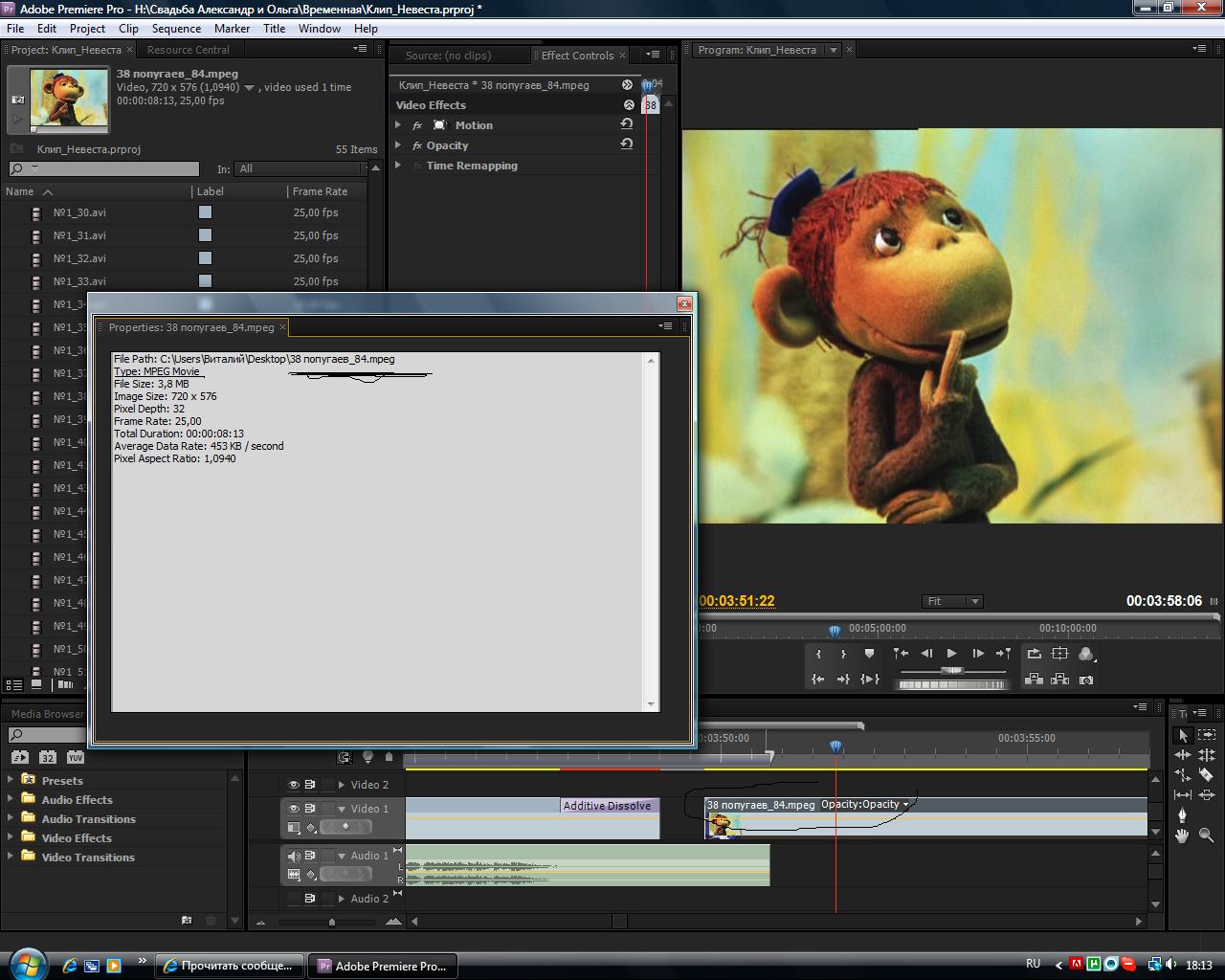The height and width of the screenshot is (980, 1225).
Task: Hide the Video 2 track output
Action: 294,785
